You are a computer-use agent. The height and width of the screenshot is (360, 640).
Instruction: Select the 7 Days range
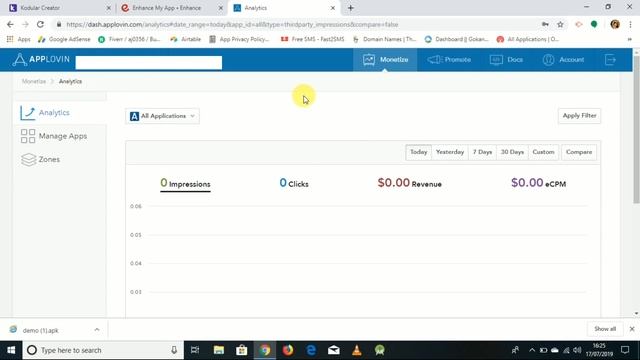[x=482, y=152]
